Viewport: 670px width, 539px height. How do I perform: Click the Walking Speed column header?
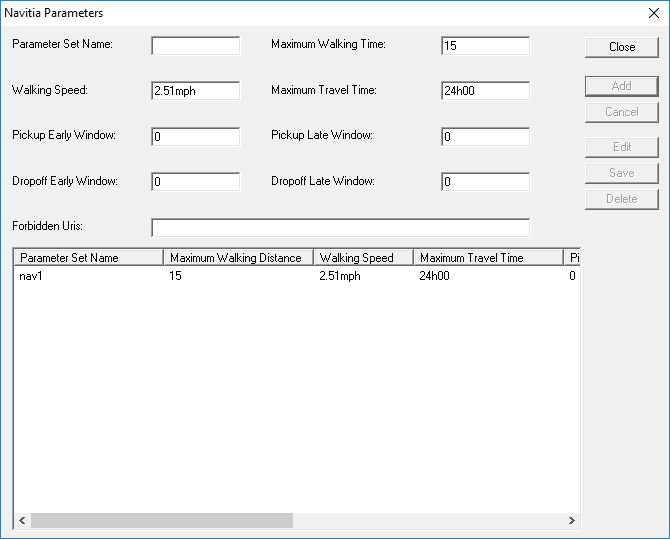click(363, 258)
